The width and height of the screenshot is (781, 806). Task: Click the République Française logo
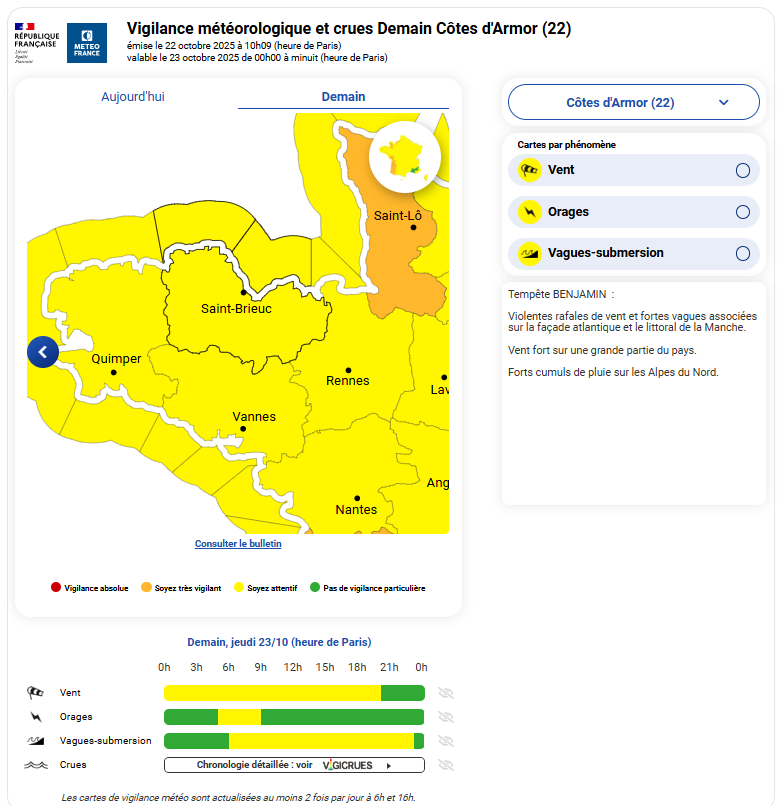(37, 42)
